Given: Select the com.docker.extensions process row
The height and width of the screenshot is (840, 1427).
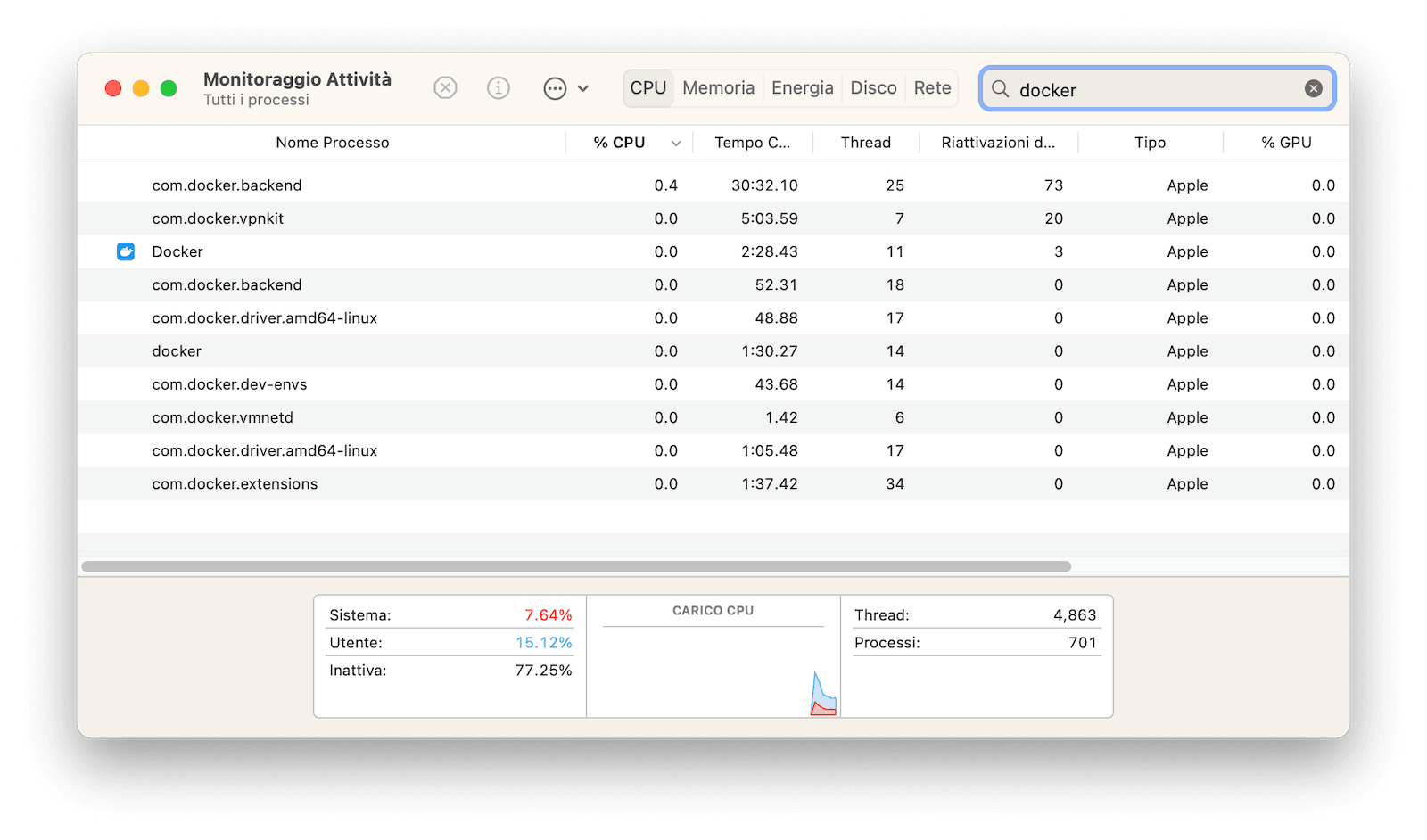Looking at the screenshot, I should coord(713,483).
